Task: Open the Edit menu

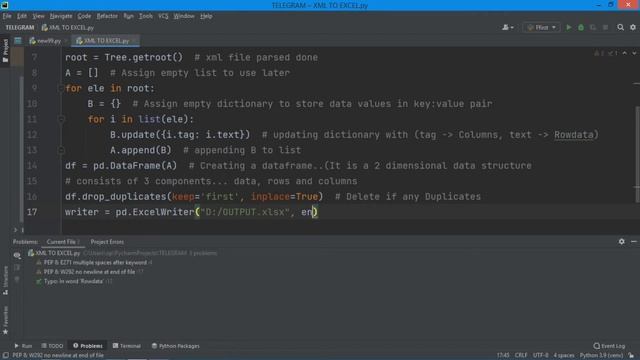Action: point(22,16)
